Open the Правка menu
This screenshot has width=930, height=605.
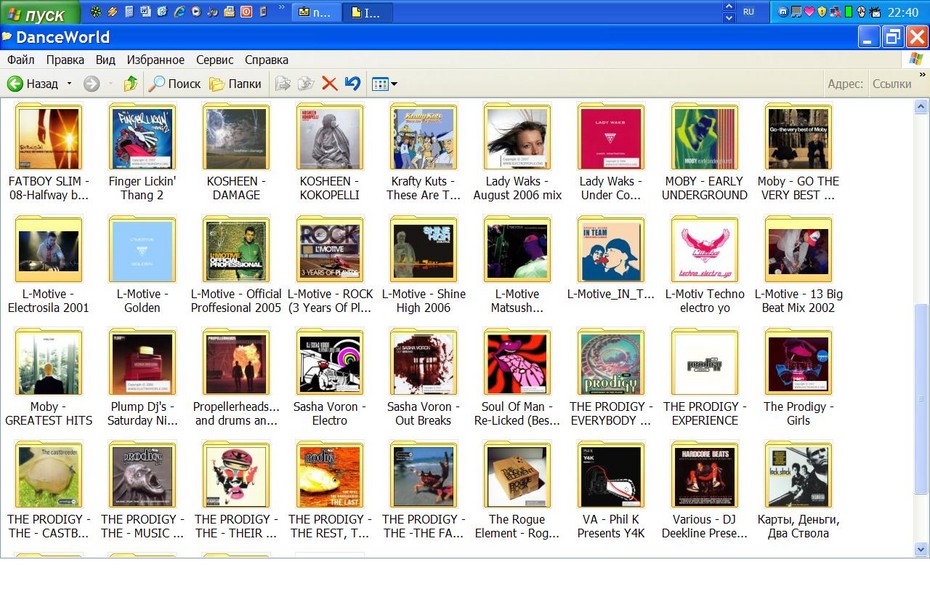pos(65,60)
